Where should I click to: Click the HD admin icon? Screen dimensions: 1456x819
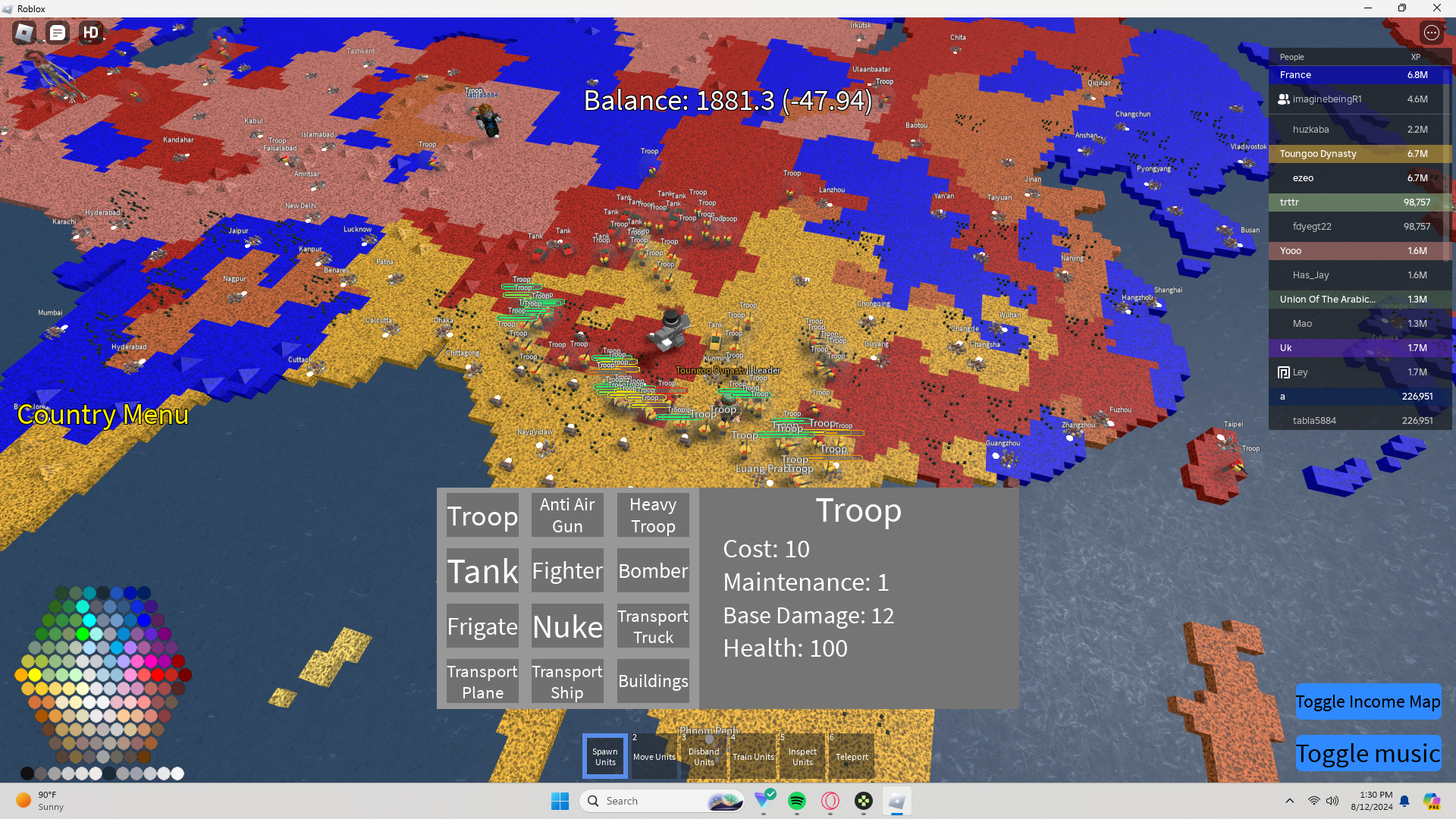point(91,33)
